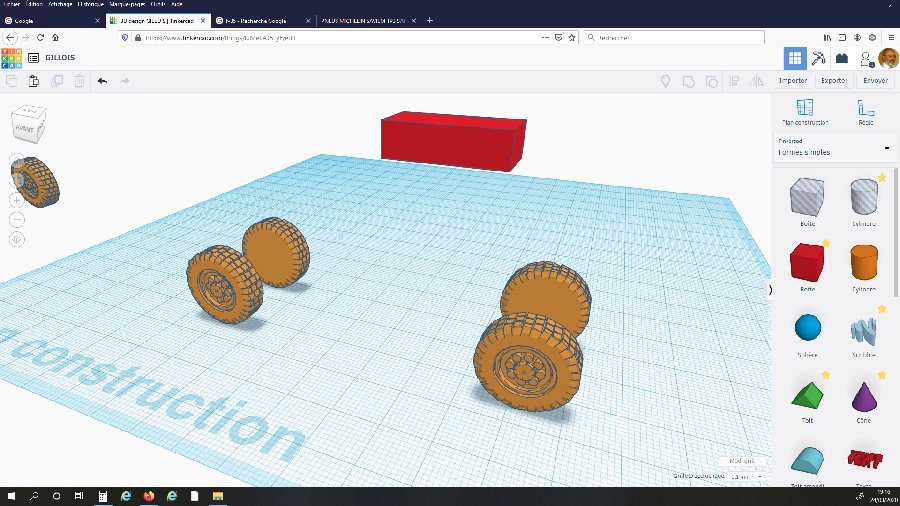Expand the Formes simples shapes dropdown
900x506 pixels.
click(832, 147)
